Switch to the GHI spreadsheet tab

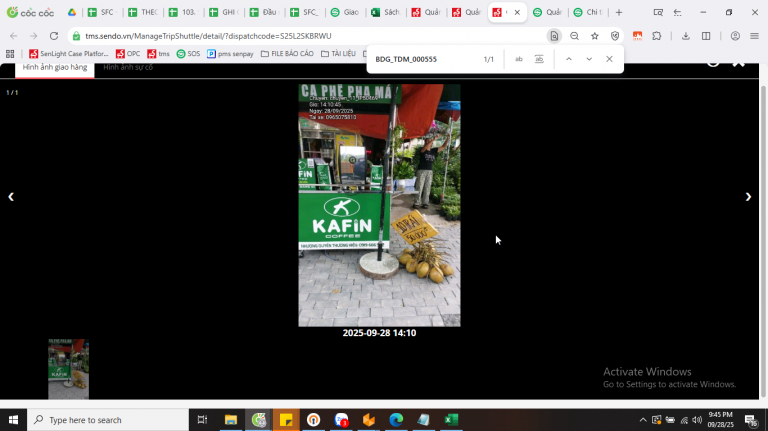[224, 12]
